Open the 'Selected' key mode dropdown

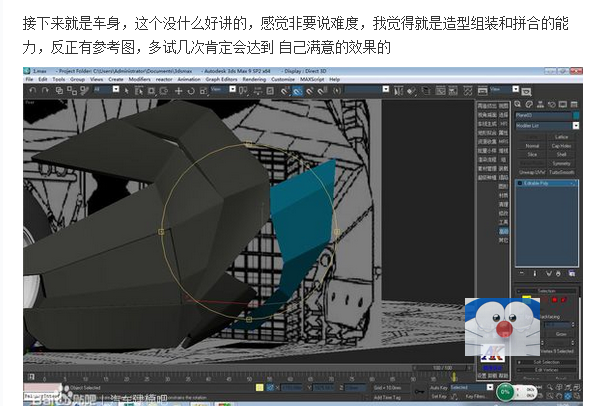[x=471, y=387]
